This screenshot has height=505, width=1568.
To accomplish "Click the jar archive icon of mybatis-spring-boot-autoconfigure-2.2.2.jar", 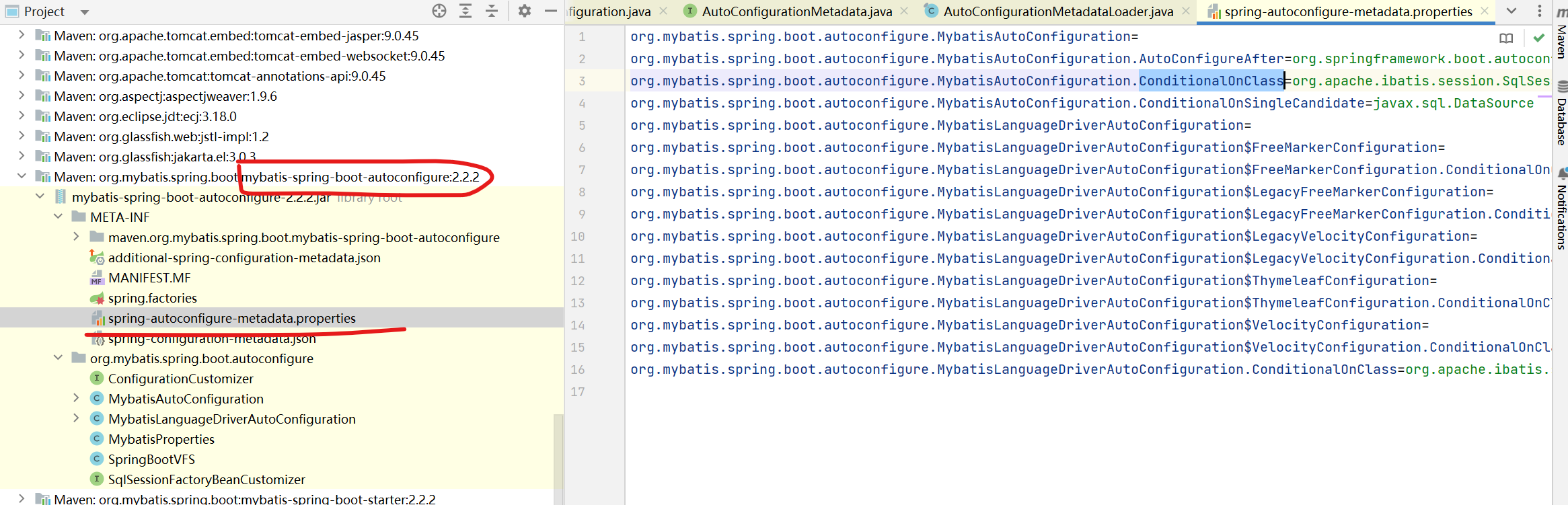I will pyautogui.click(x=61, y=196).
